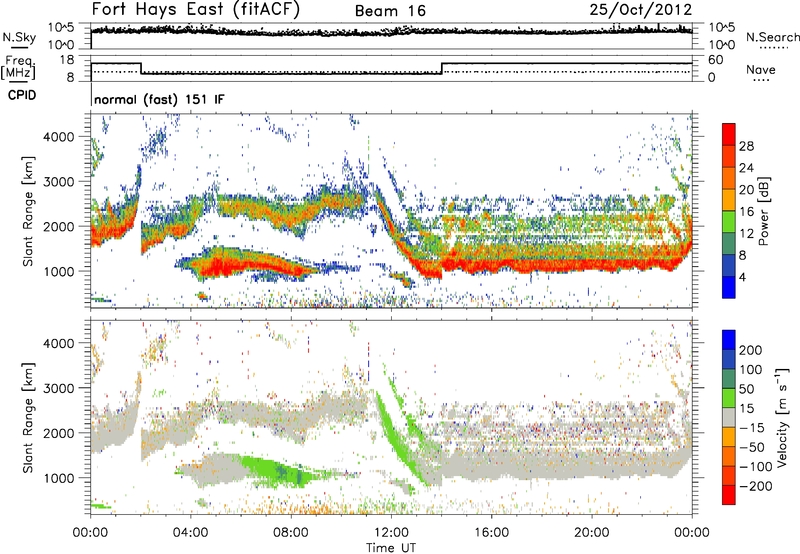Viewport: 800px width, 554px height.
Task: Pick the blue top segment of velocity colorbar
Action: [729, 340]
